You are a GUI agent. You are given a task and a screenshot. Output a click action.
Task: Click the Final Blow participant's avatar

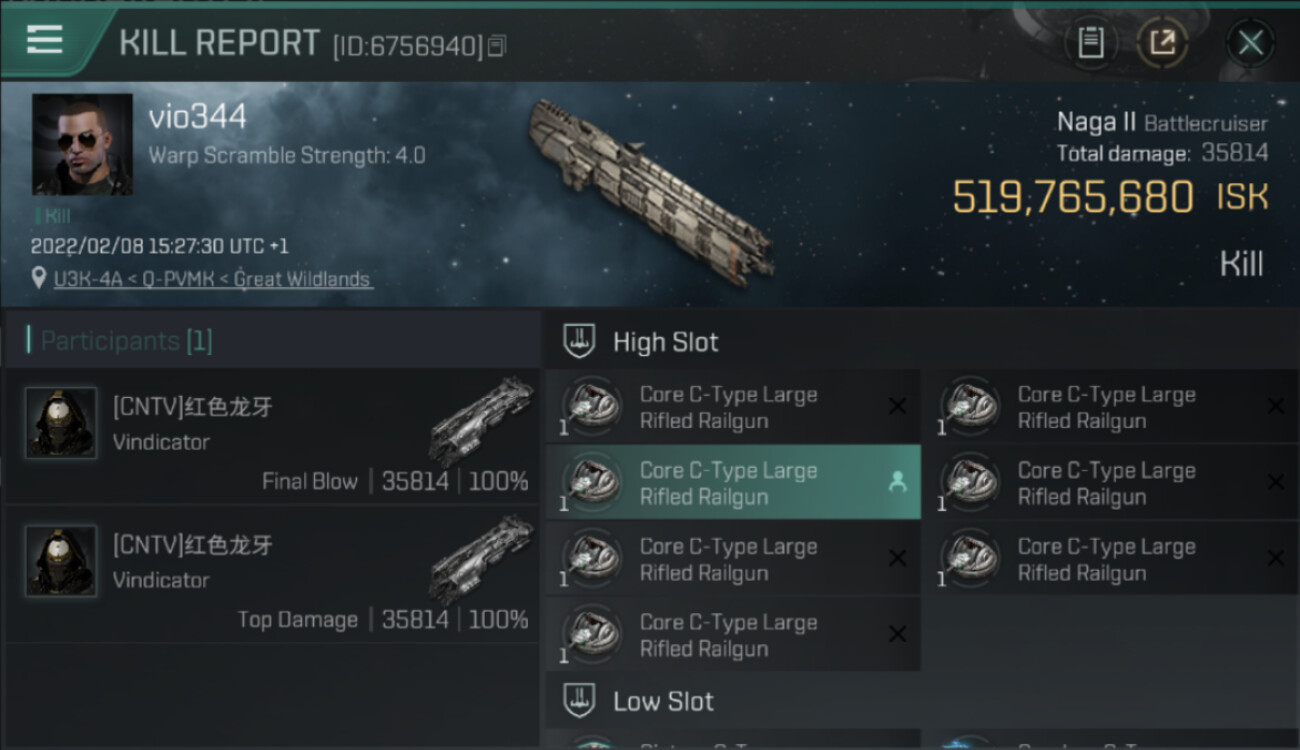tap(61, 423)
